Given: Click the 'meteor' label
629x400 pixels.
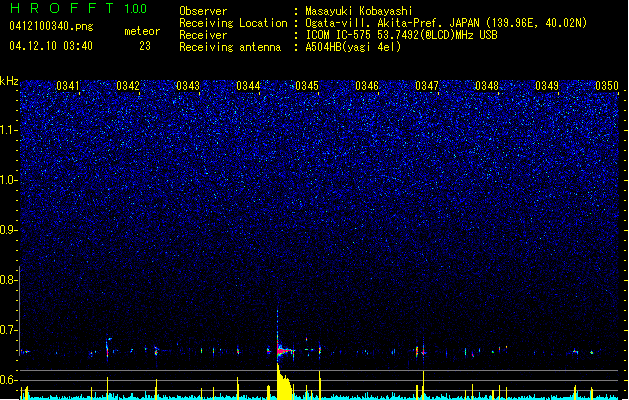Looking at the screenshot, I should click(142, 31).
